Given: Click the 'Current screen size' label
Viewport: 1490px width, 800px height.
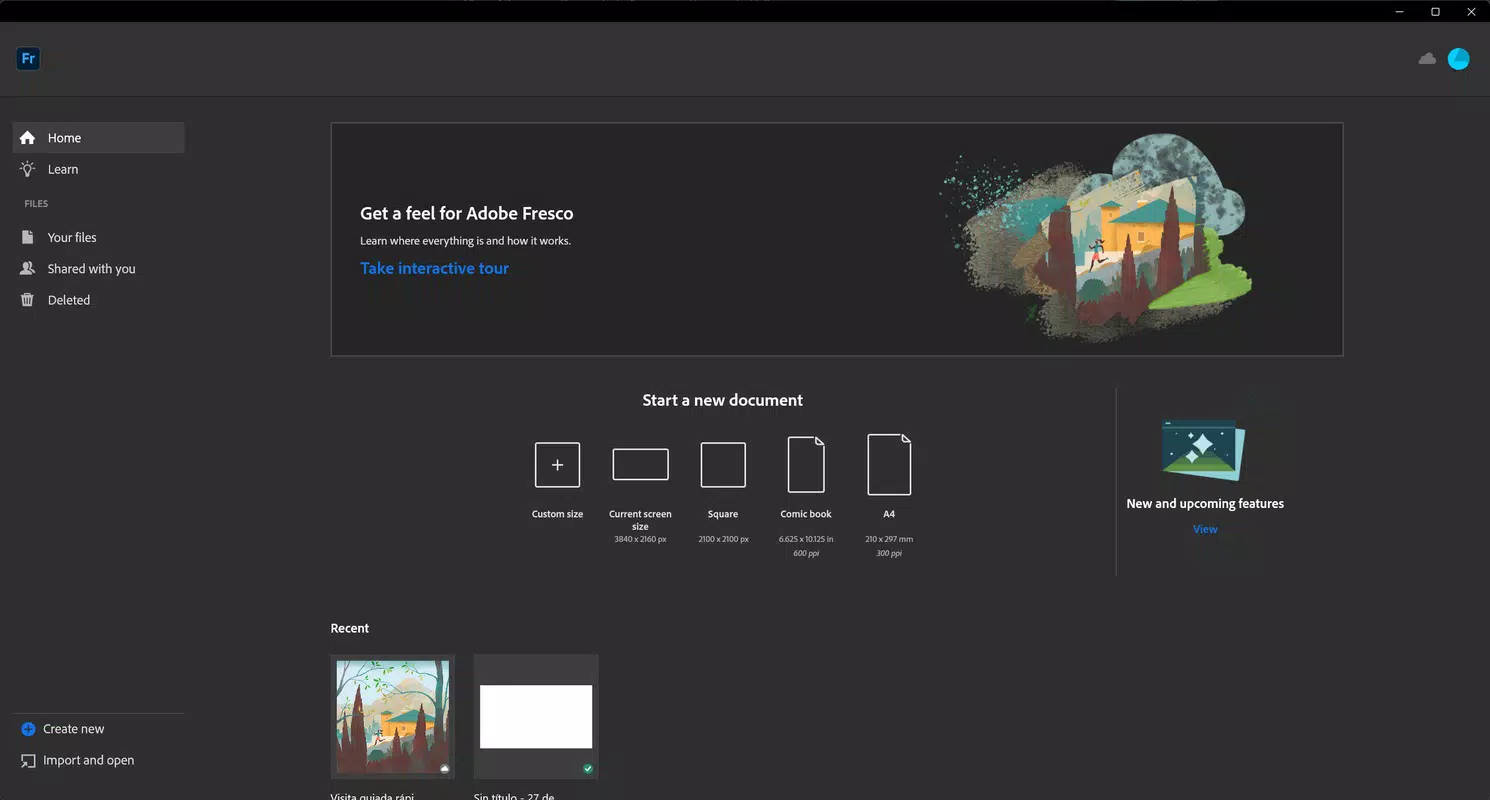Looking at the screenshot, I should coord(640,520).
